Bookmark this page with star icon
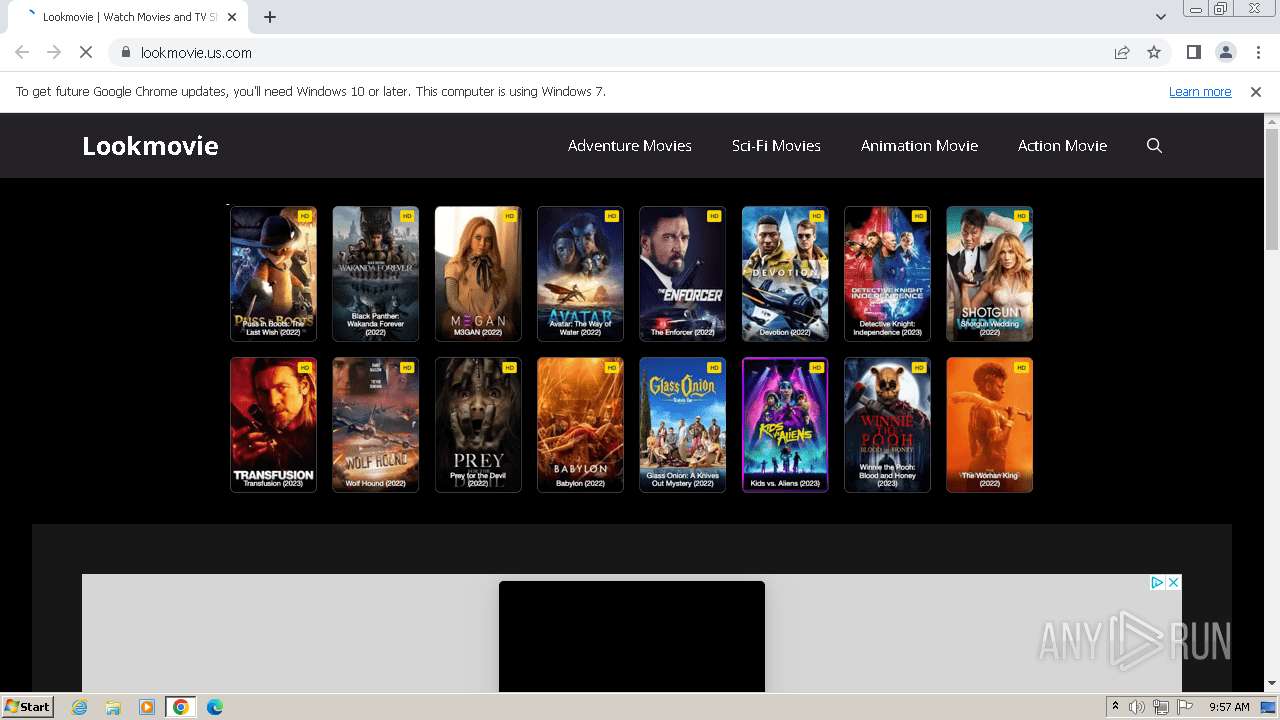The width and height of the screenshot is (1280, 720). tap(1154, 52)
